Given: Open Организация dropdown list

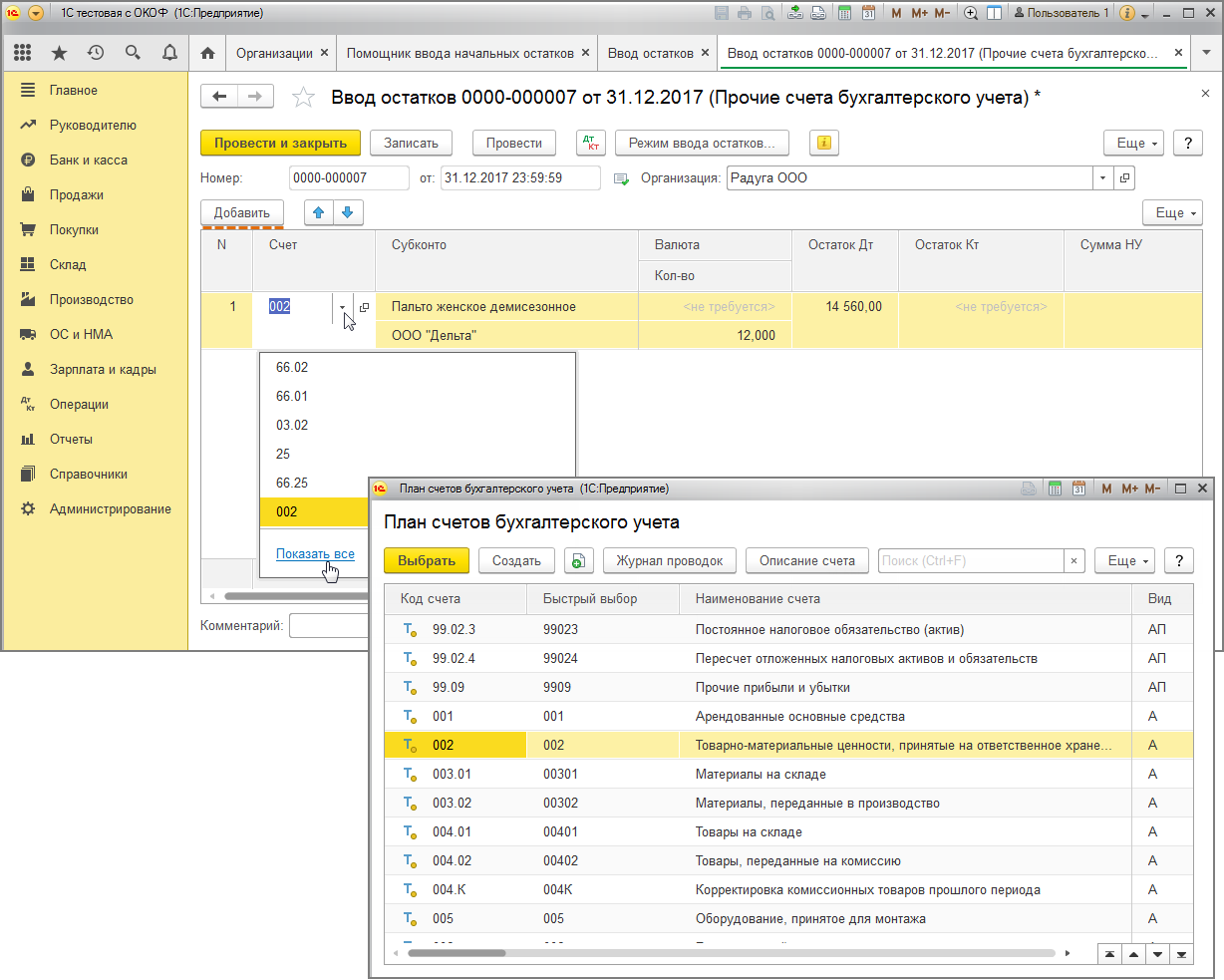Looking at the screenshot, I should (x=1102, y=177).
